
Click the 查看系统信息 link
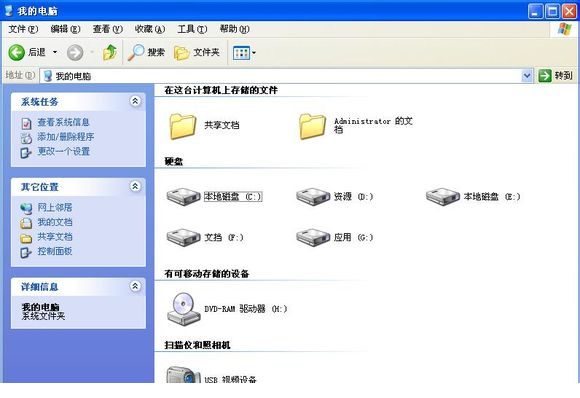63,122
